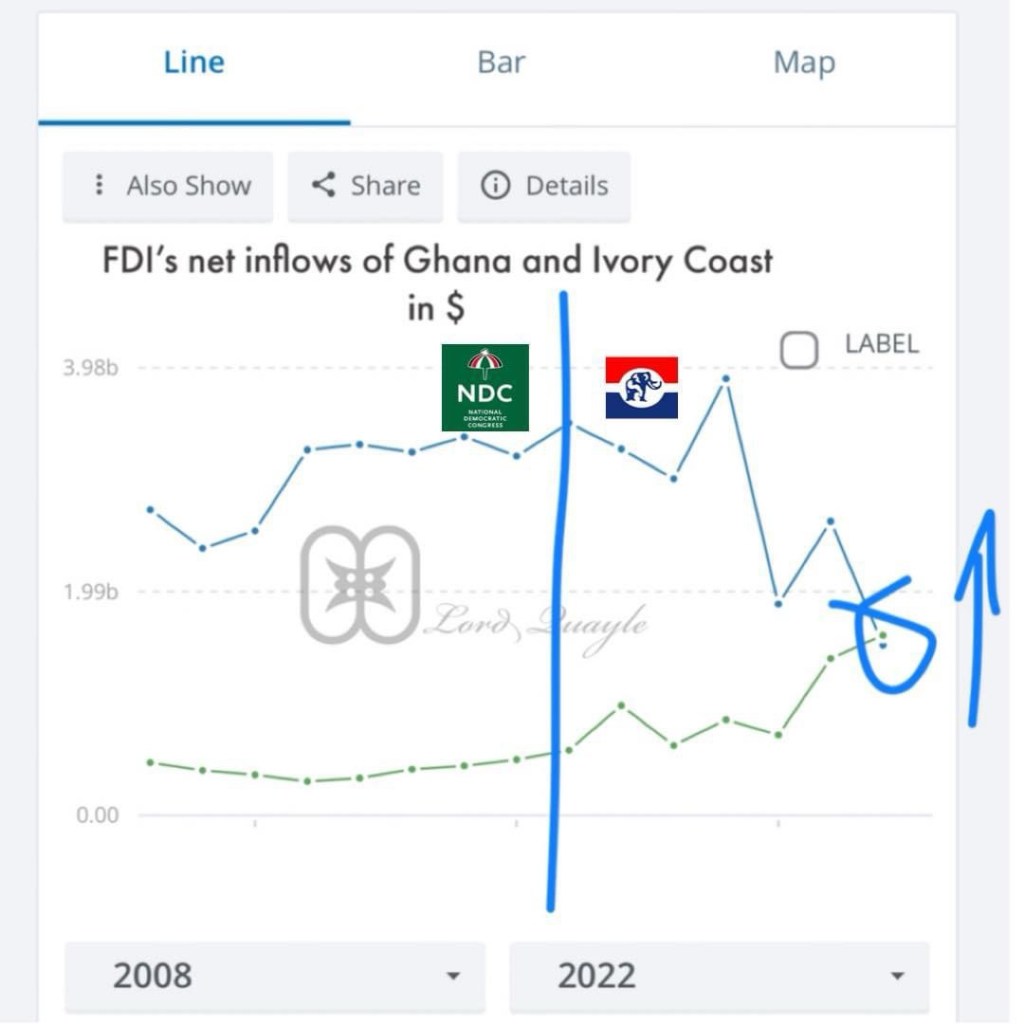
Task: Open the 2022 end year dropdown
Action: pos(718,976)
